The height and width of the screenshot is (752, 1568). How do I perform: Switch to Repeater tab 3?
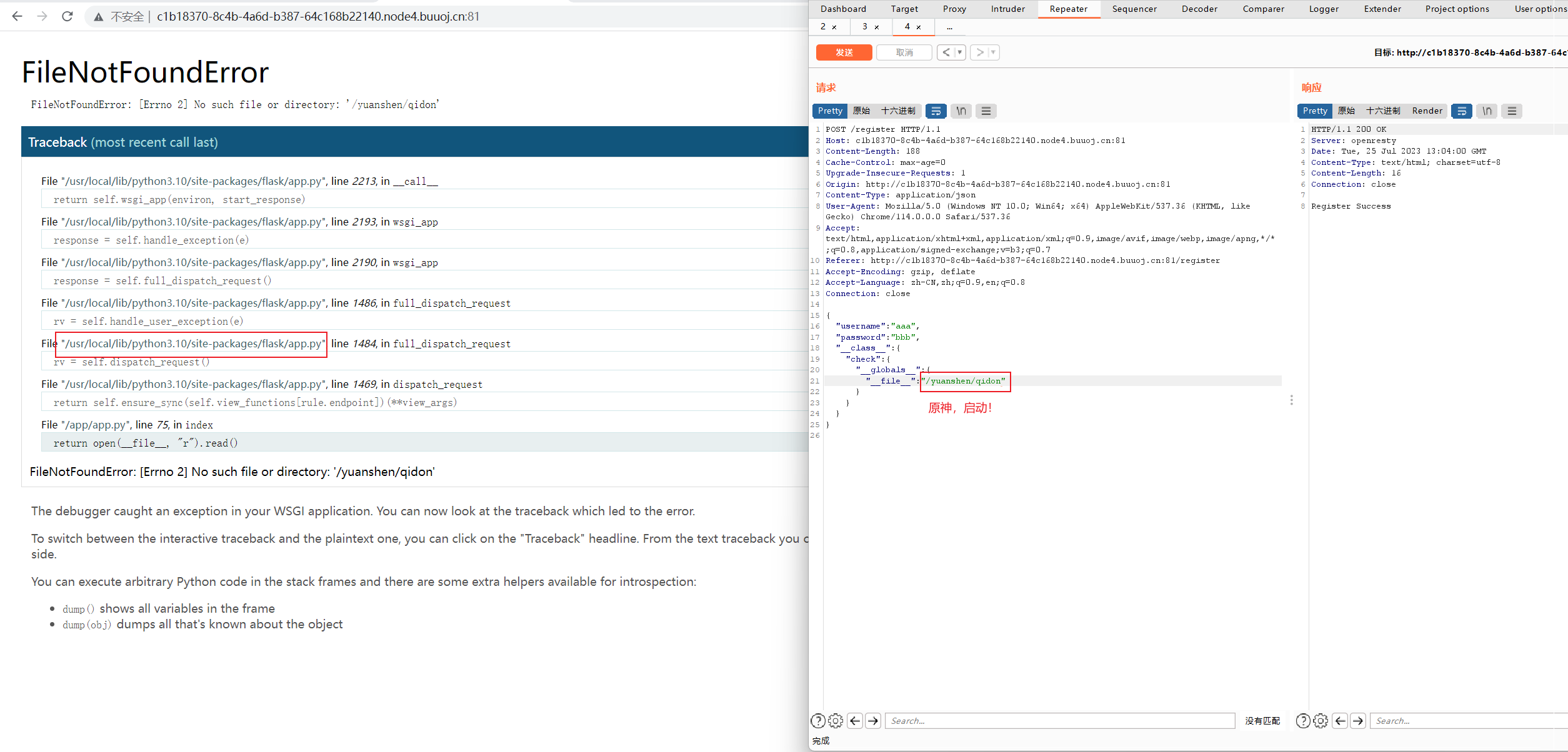[865, 27]
